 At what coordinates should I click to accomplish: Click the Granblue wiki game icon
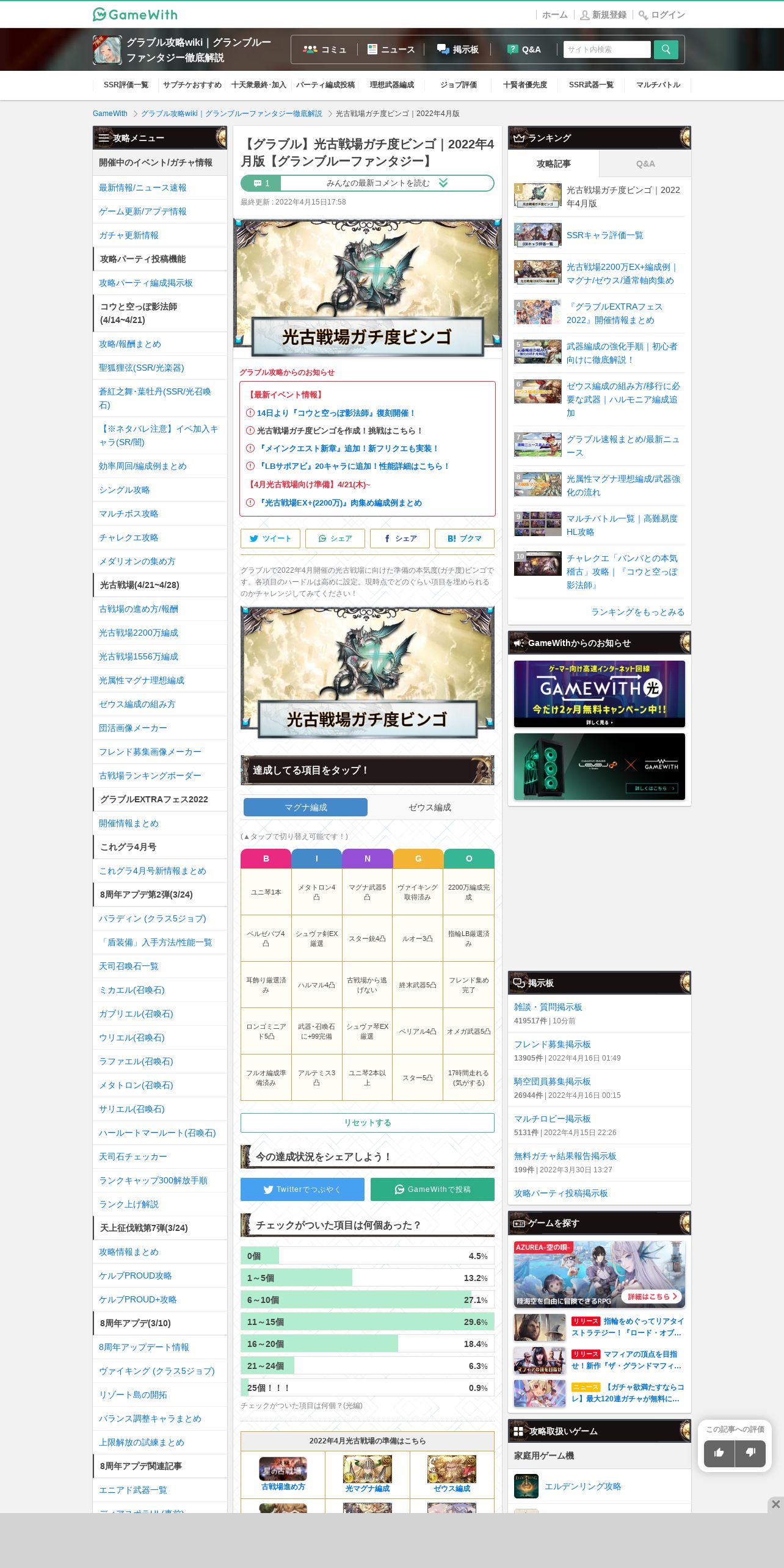point(107,49)
